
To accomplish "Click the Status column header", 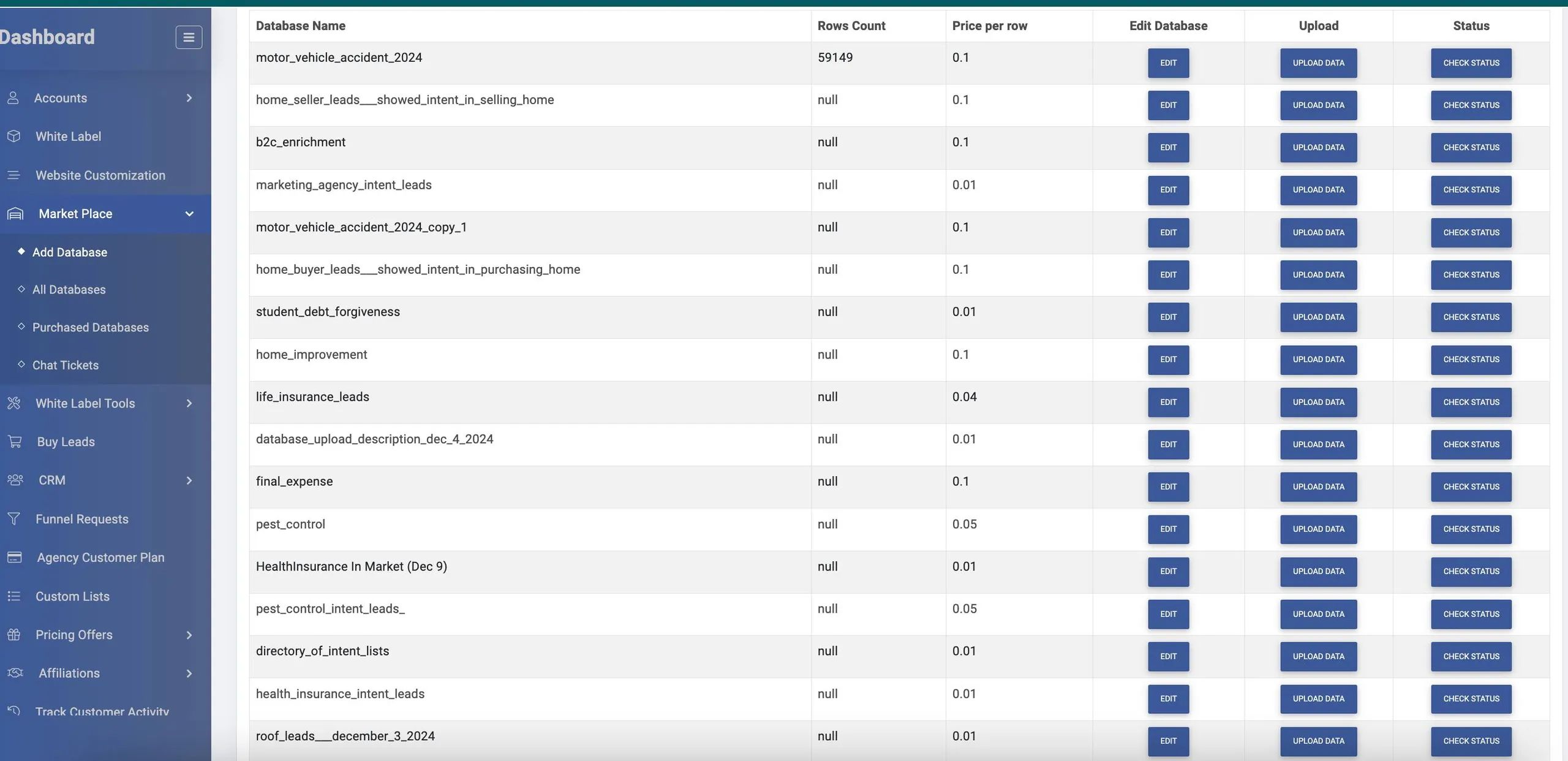I will coord(1471,26).
